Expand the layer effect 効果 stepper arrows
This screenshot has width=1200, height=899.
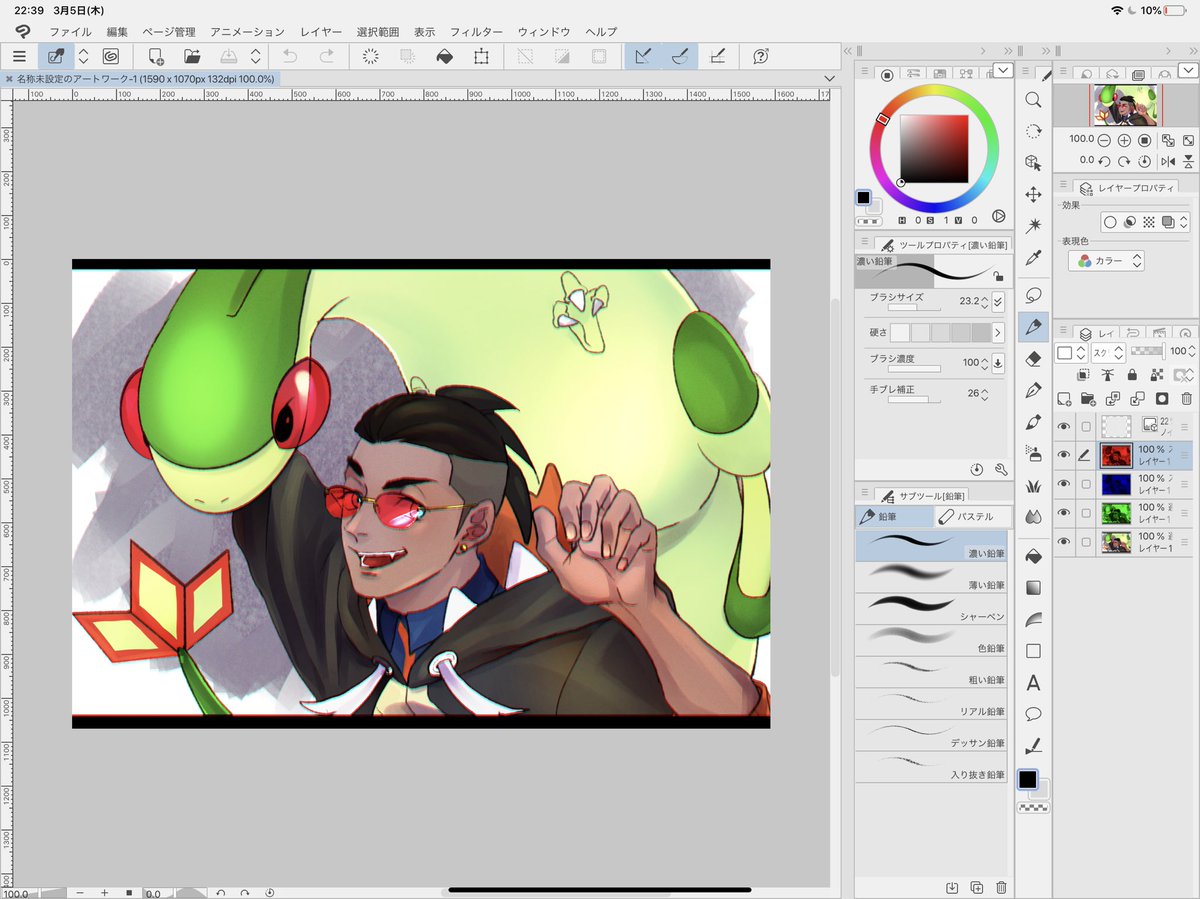pos(1185,222)
